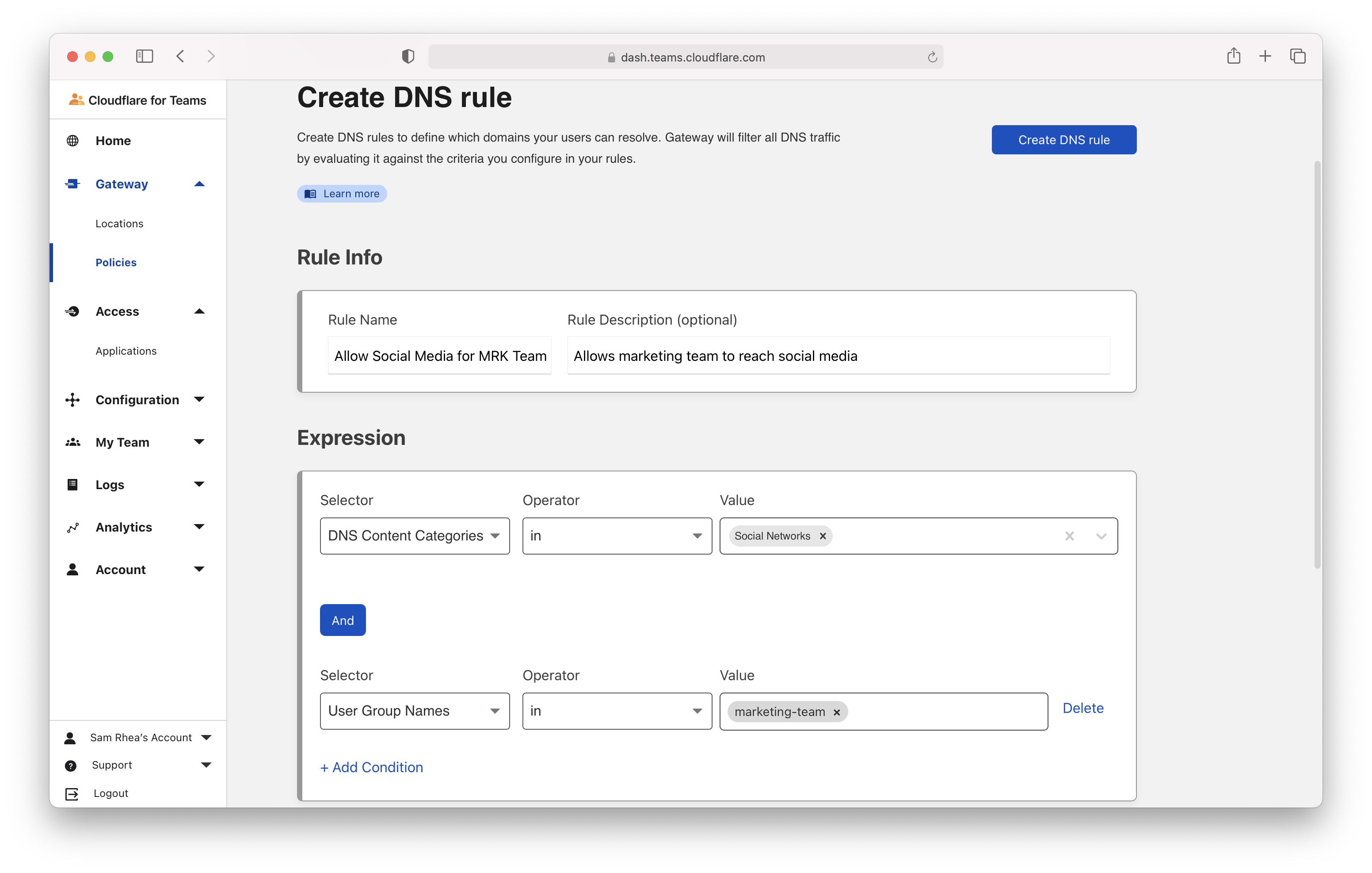Click the blue Create DNS rule button
This screenshot has height=873, width=1372.
pyautogui.click(x=1063, y=140)
